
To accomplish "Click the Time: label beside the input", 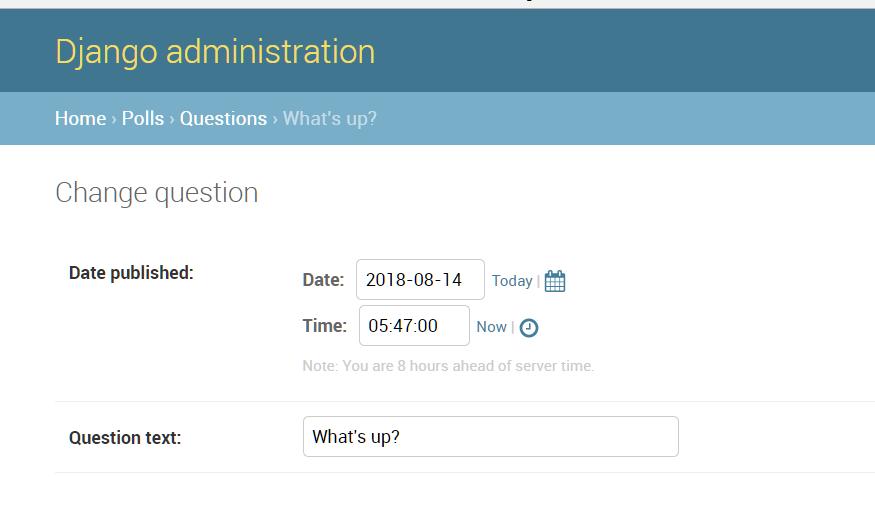I will [x=324, y=325].
